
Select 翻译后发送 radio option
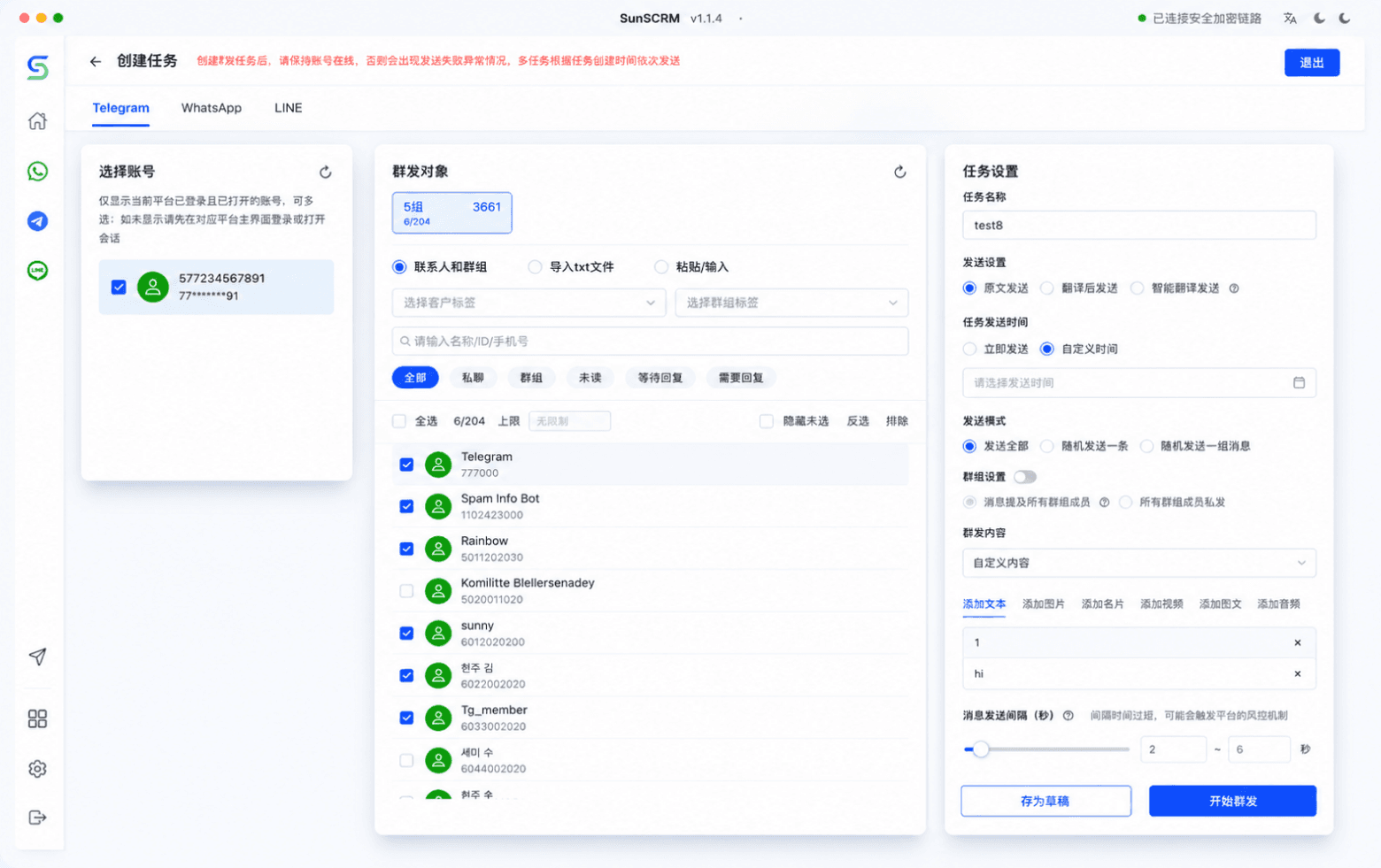(1047, 288)
